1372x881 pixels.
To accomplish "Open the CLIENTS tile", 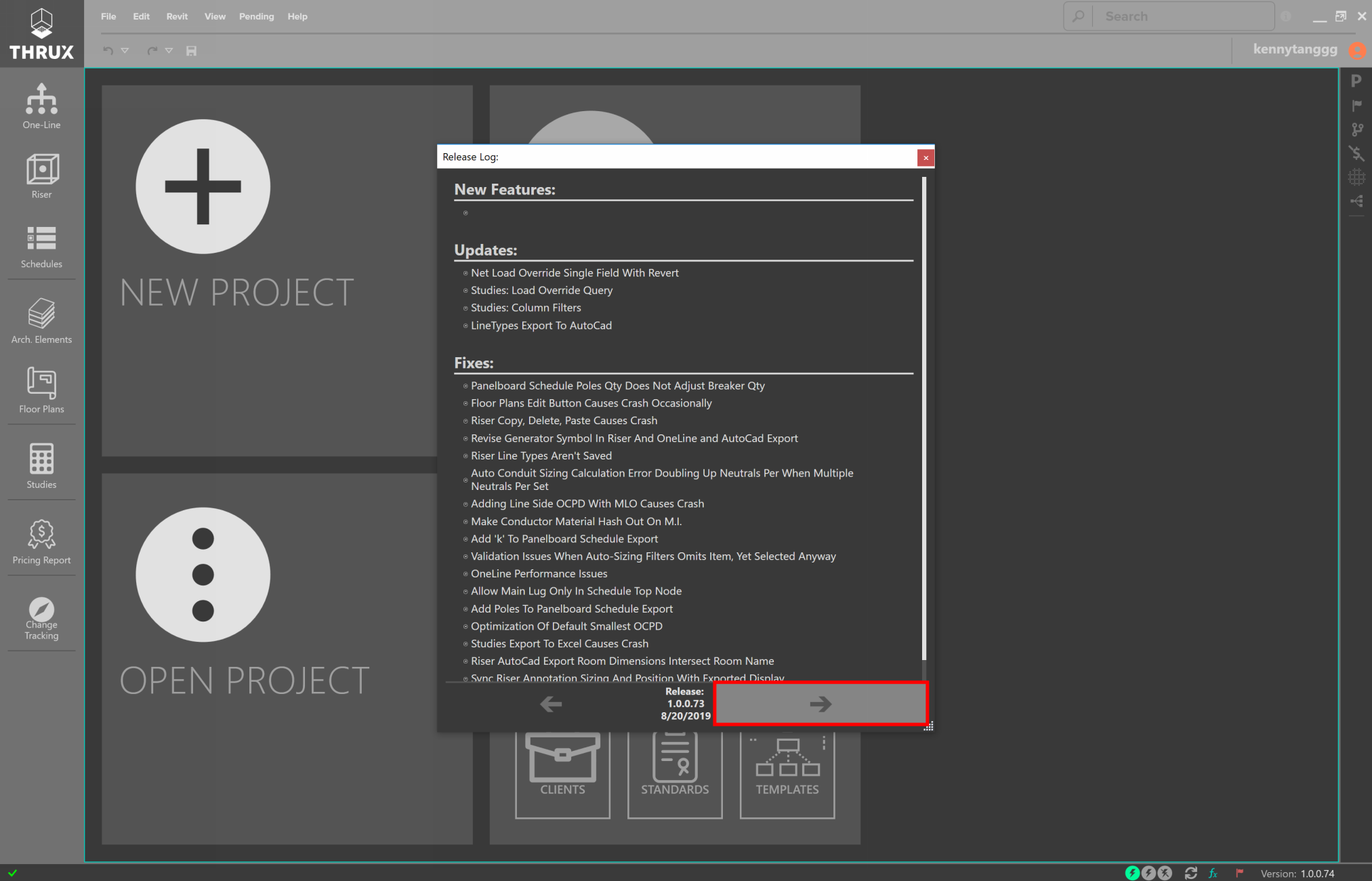I will click(x=562, y=775).
